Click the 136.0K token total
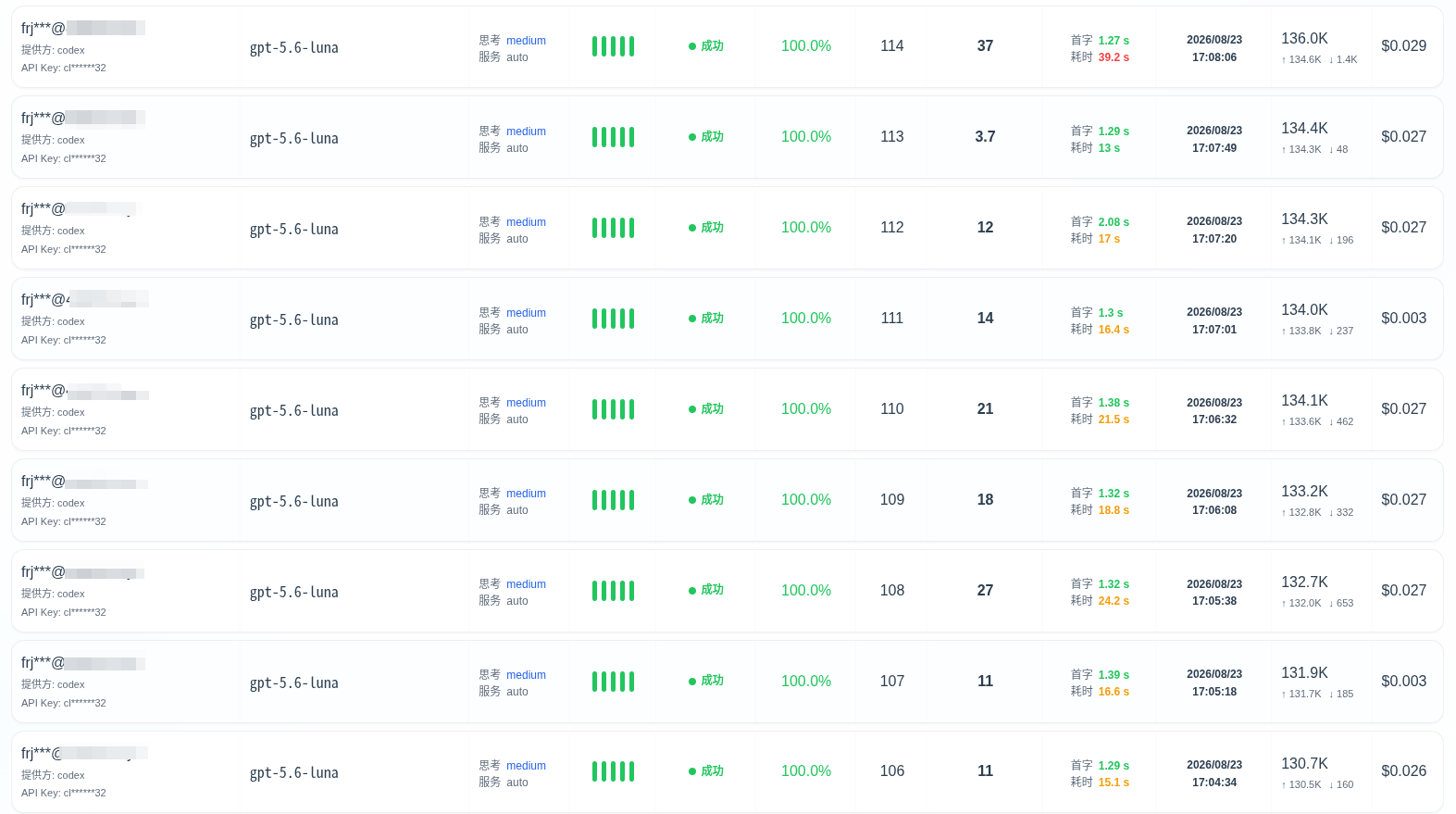Viewport: 1456px width, 814px height. pos(1304,39)
